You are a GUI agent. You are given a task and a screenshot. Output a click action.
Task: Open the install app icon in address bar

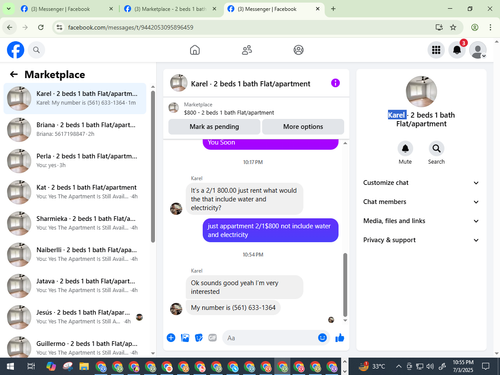coord(439,27)
